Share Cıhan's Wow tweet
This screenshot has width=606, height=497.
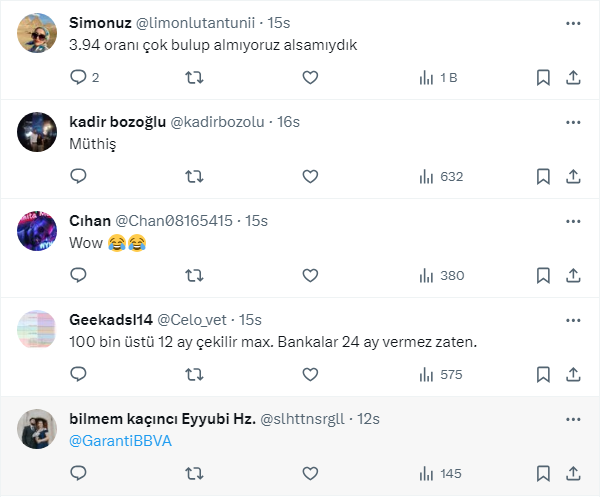573,275
